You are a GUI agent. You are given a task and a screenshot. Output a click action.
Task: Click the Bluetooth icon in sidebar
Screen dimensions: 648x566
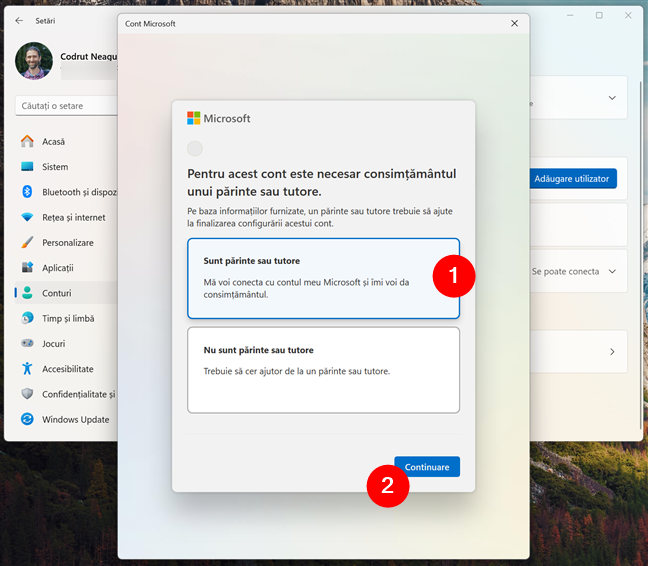point(27,192)
